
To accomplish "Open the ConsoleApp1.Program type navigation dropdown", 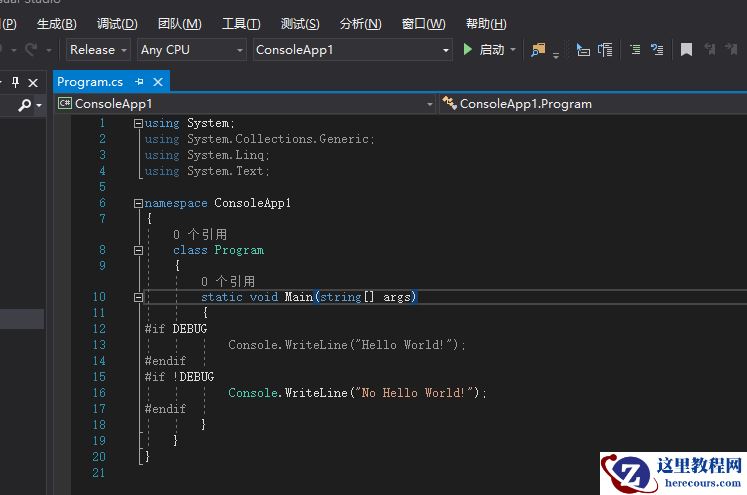I will click(x=590, y=103).
